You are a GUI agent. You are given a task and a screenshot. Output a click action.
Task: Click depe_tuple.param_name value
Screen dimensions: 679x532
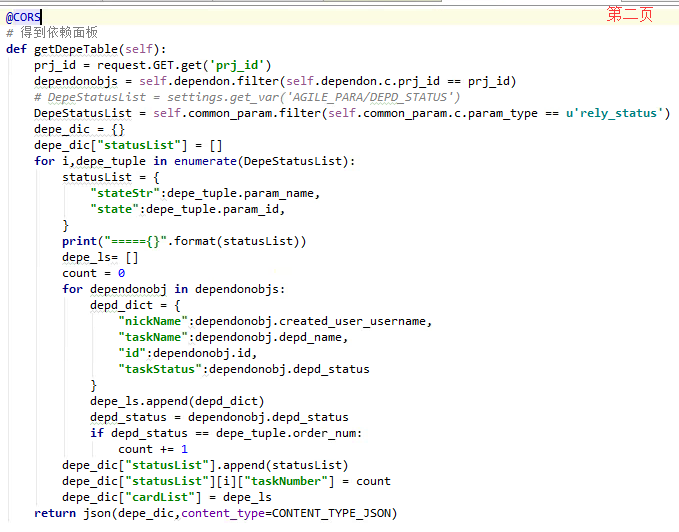240,193
